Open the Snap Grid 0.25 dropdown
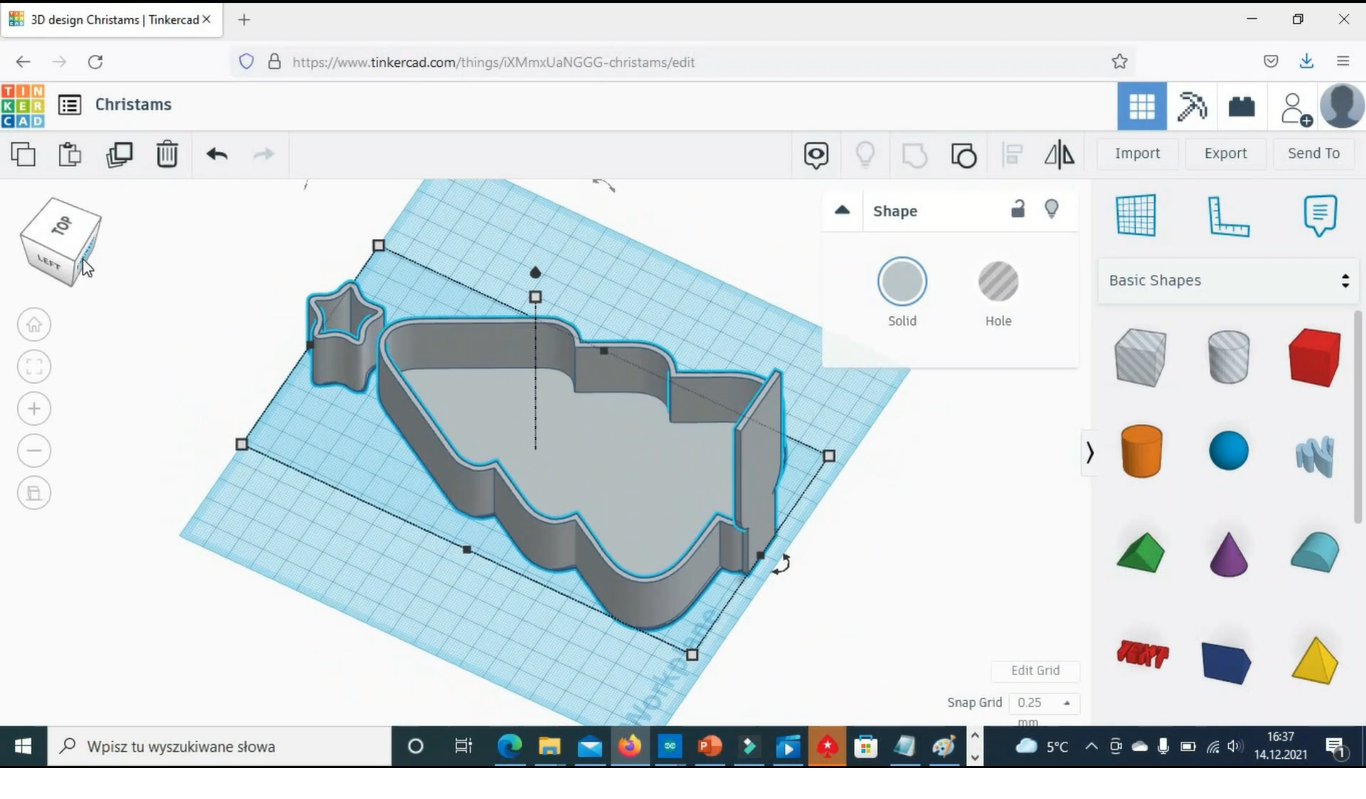Viewport: 1366px width, 799px height. 1044,703
